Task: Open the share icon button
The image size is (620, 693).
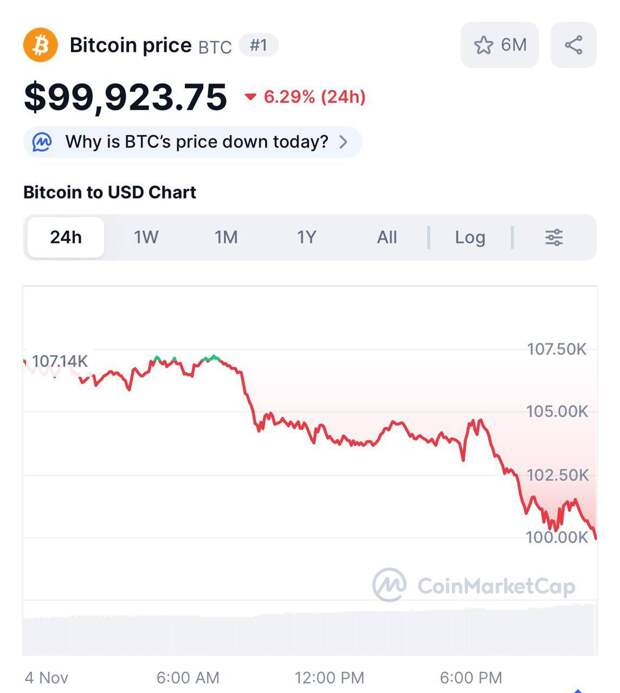Action: click(x=573, y=45)
